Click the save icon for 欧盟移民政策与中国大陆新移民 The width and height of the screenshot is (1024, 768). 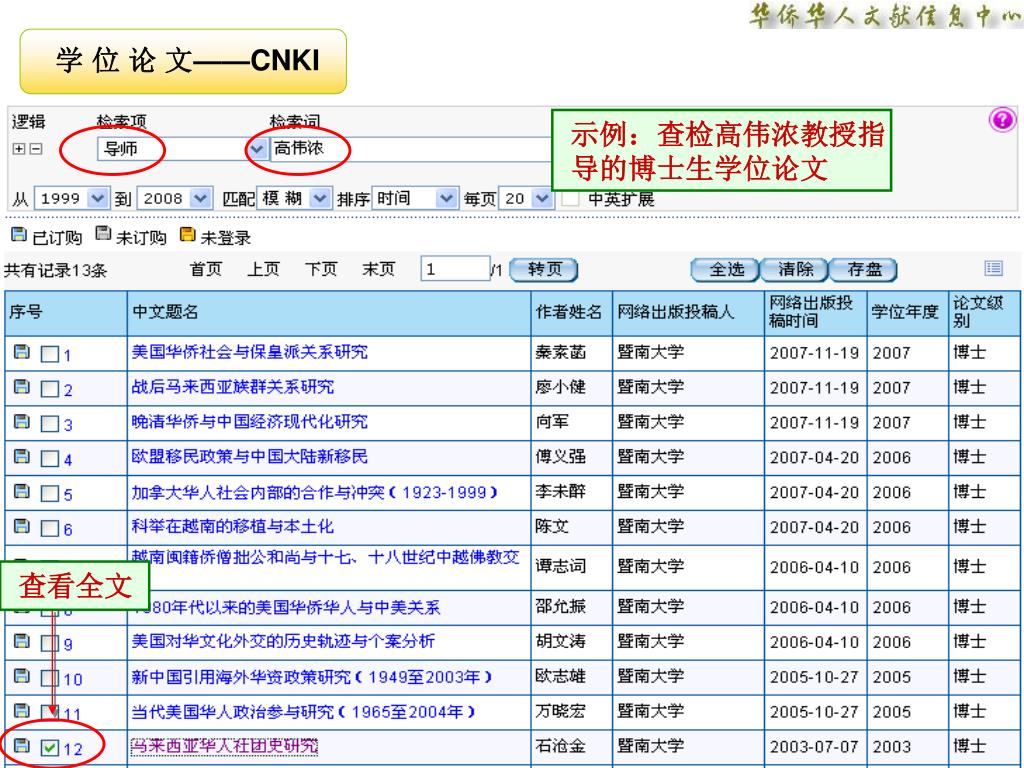[x=22, y=456]
